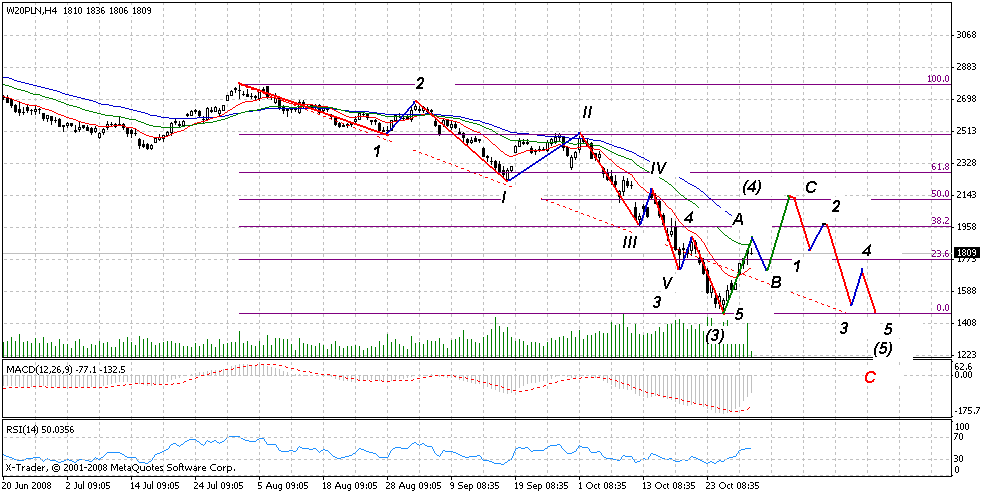Select the red C wave label
The height and width of the screenshot is (493, 989).
click(x=870, y=378)
